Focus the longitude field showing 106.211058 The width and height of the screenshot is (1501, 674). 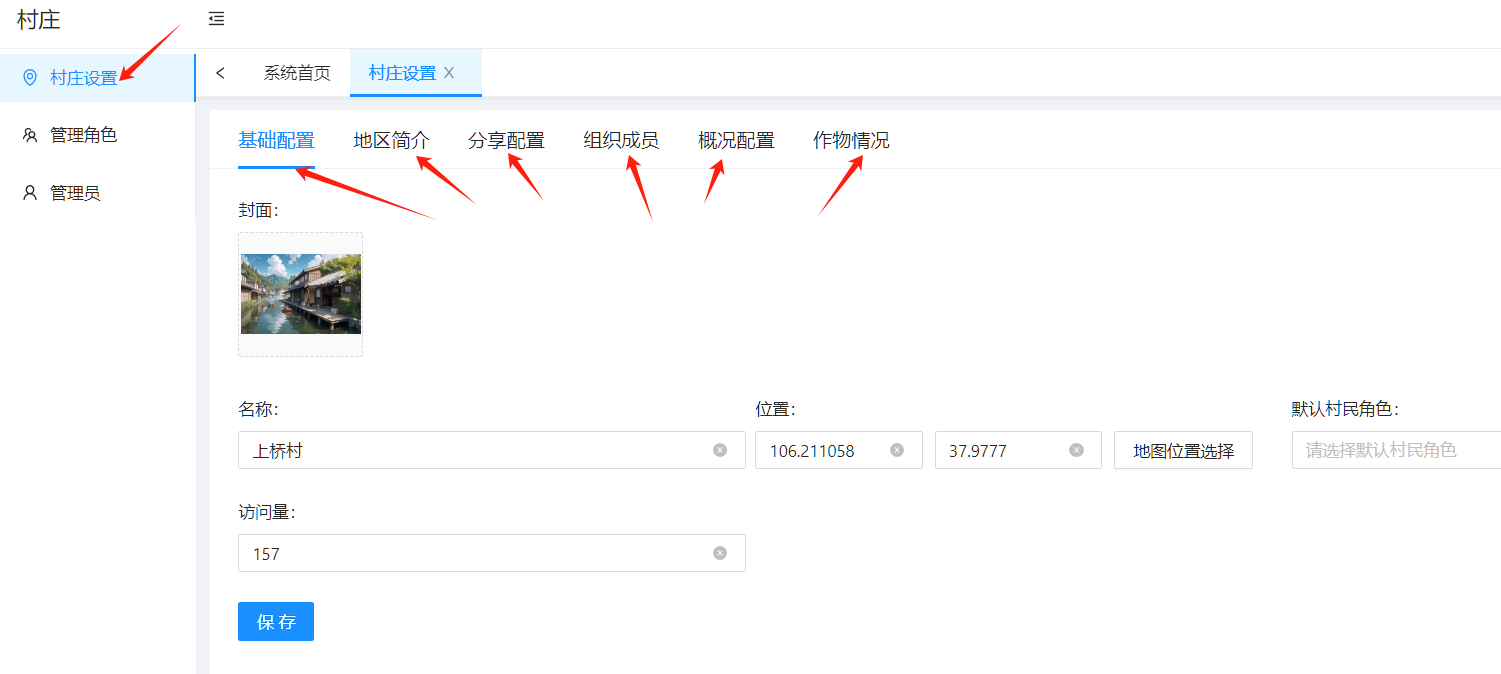click(839, 450)
